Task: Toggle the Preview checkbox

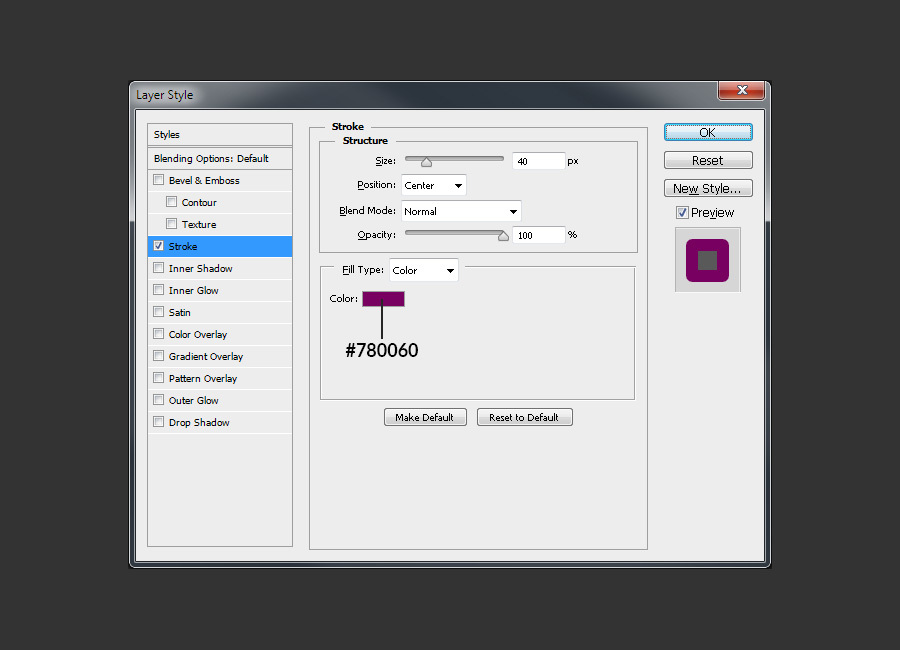Action: coord(681,212)
